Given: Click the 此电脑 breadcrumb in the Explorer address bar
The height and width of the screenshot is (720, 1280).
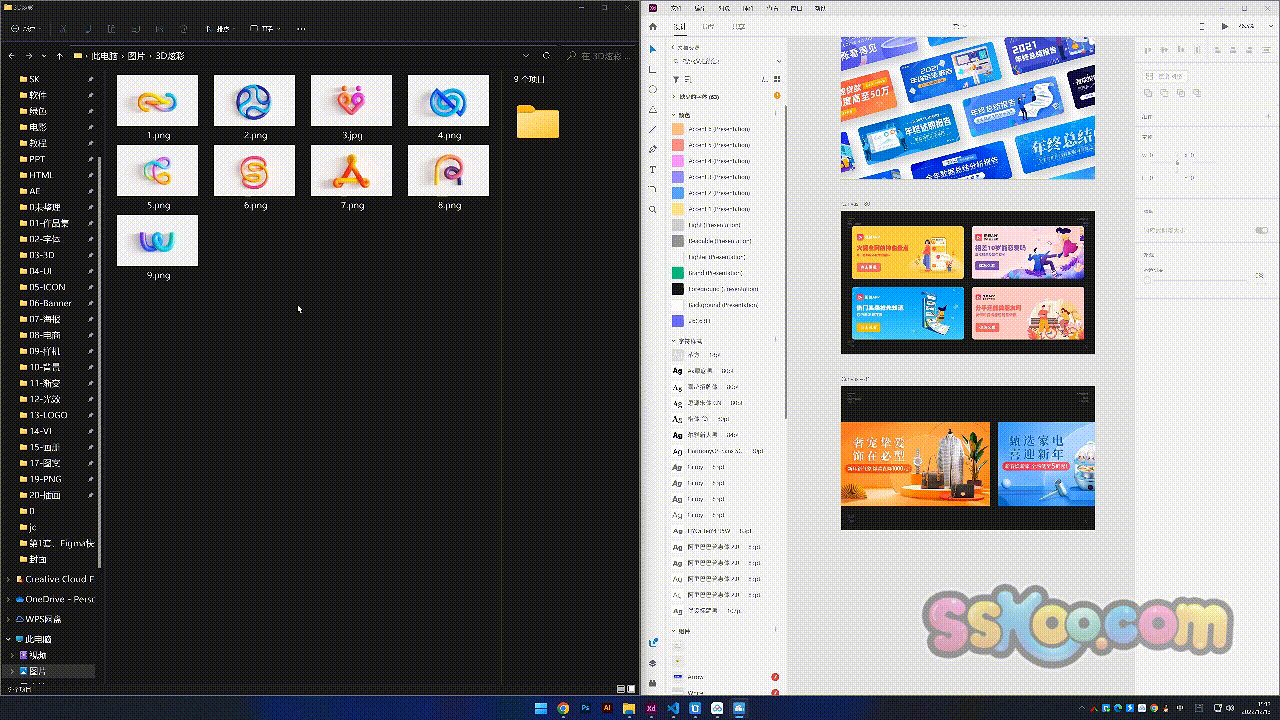Looking at the screenshot, I should [x=103, y=56].
